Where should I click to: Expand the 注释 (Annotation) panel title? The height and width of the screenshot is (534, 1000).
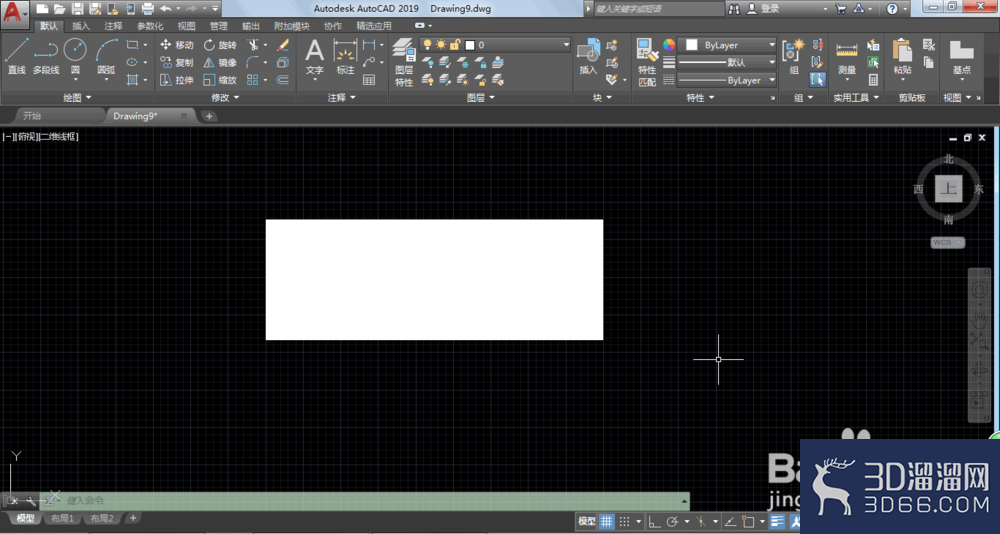(x=341, y=98)
